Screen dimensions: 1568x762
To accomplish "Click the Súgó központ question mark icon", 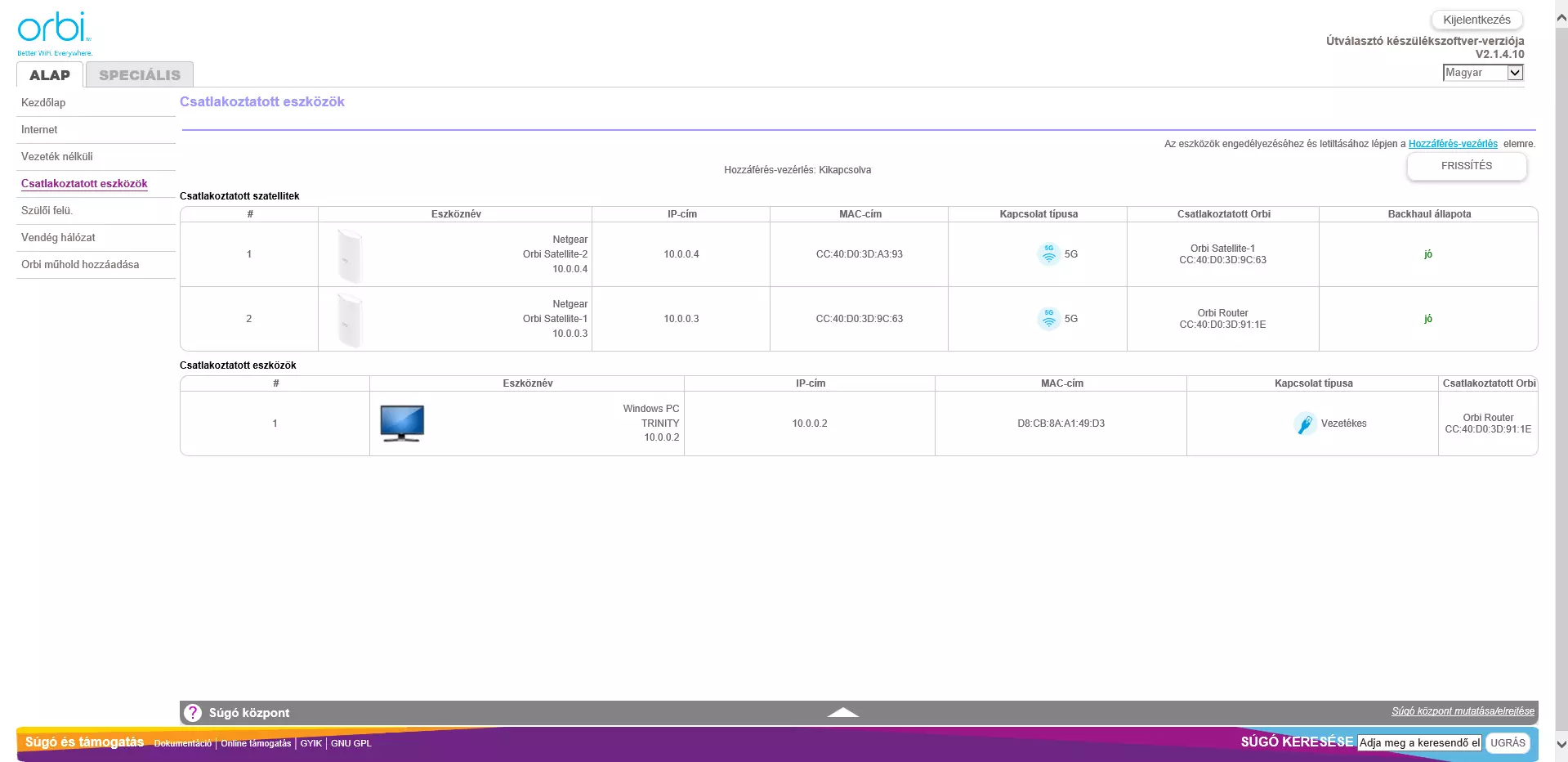I will (x=193, y=713).
